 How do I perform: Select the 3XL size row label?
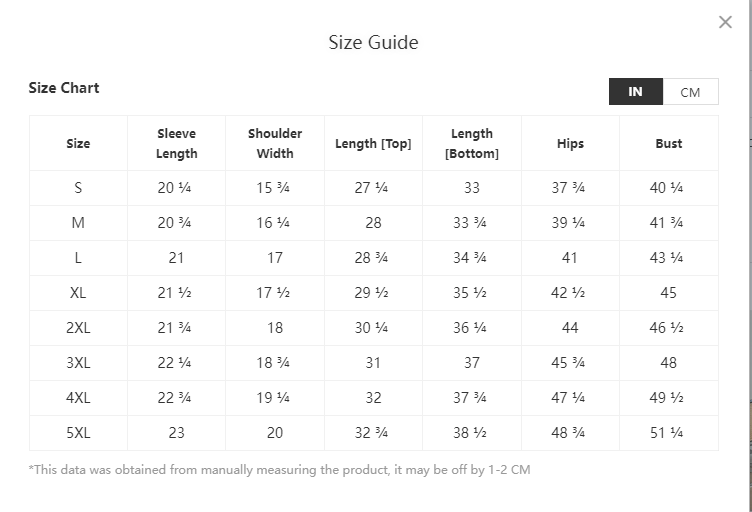[78, 363]
